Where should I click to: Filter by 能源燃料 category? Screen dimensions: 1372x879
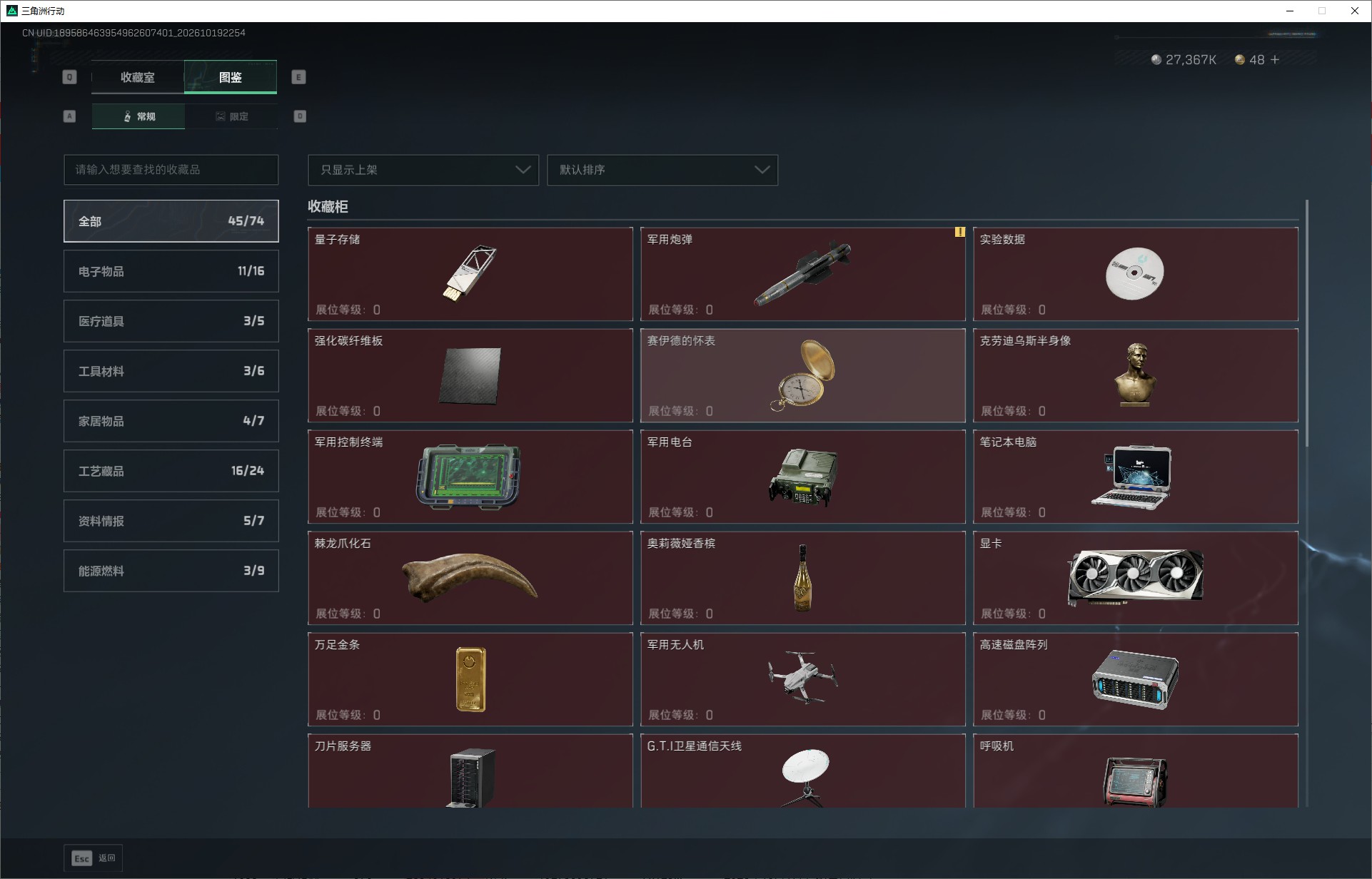point(171,571)
